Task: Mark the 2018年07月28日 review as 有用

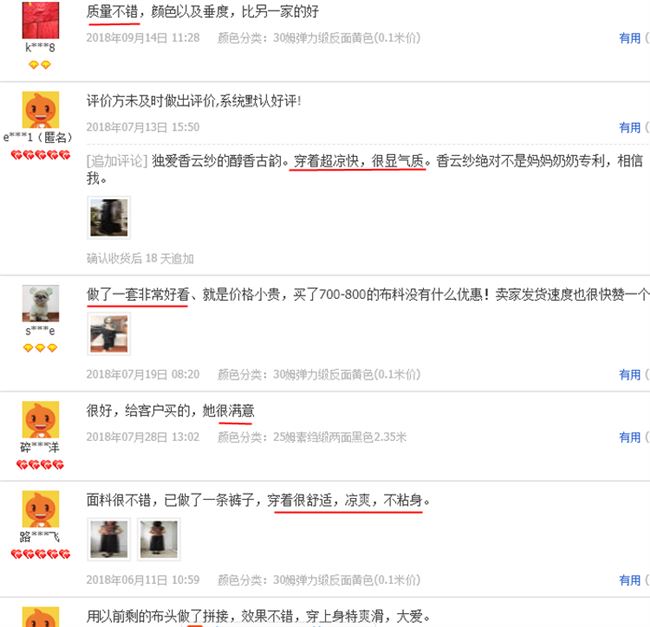Action: [630, 437]
